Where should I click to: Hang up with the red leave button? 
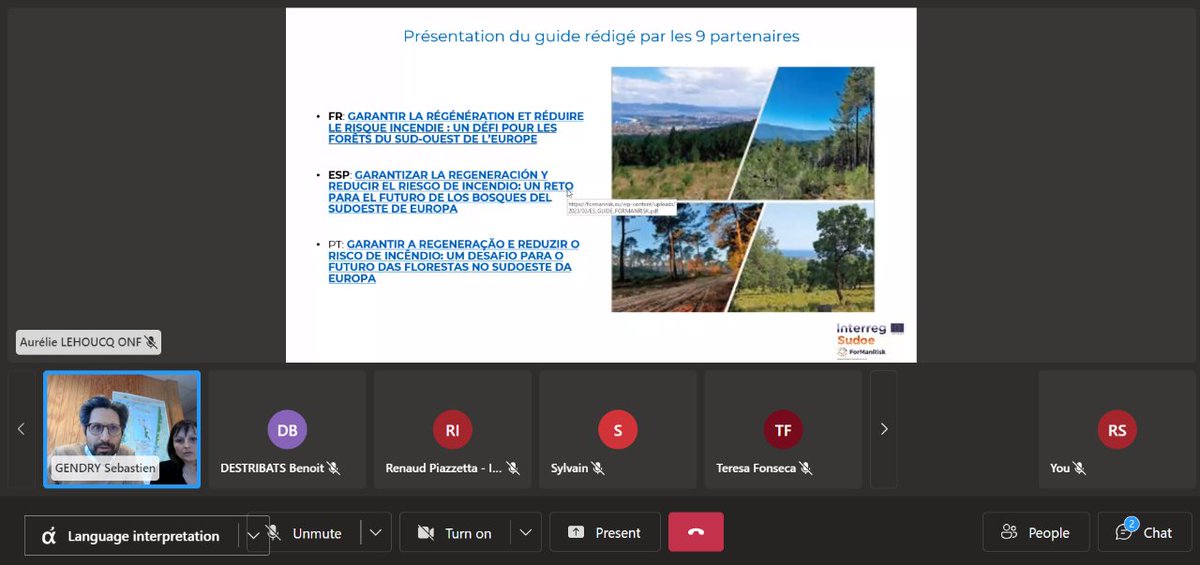[696, 533]
